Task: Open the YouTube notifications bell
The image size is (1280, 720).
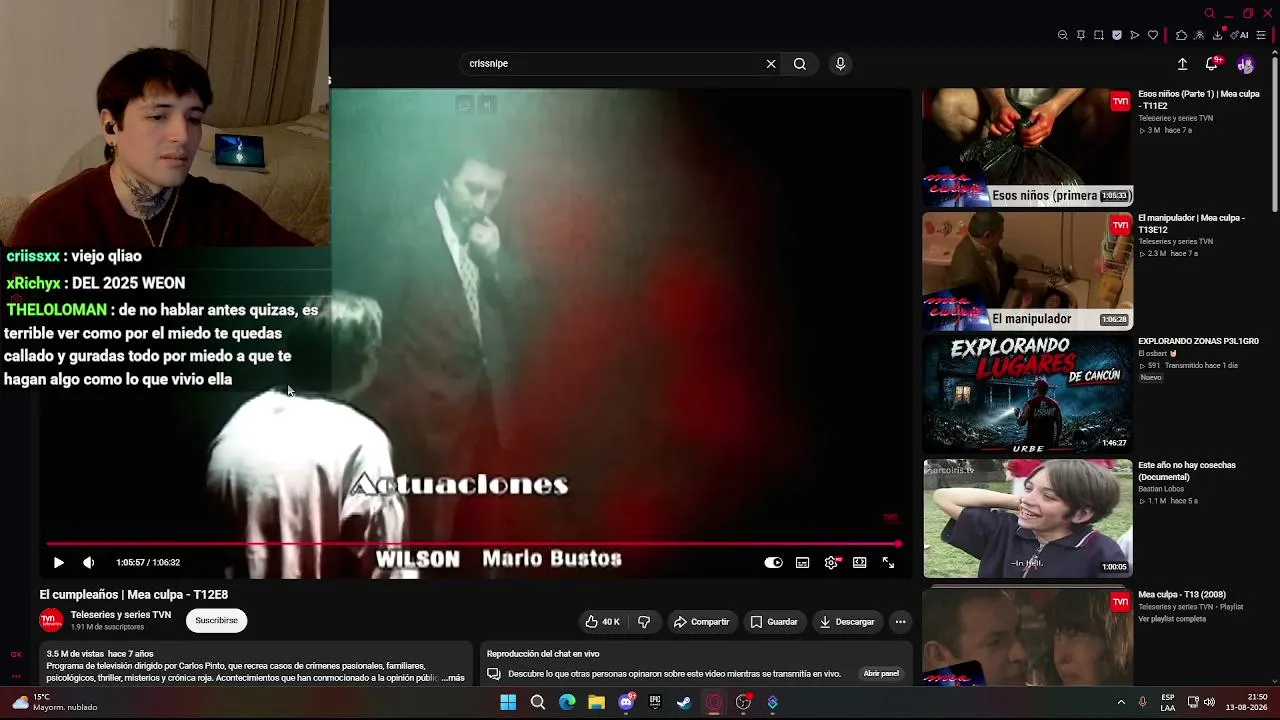Action: tap(1212, 64)
